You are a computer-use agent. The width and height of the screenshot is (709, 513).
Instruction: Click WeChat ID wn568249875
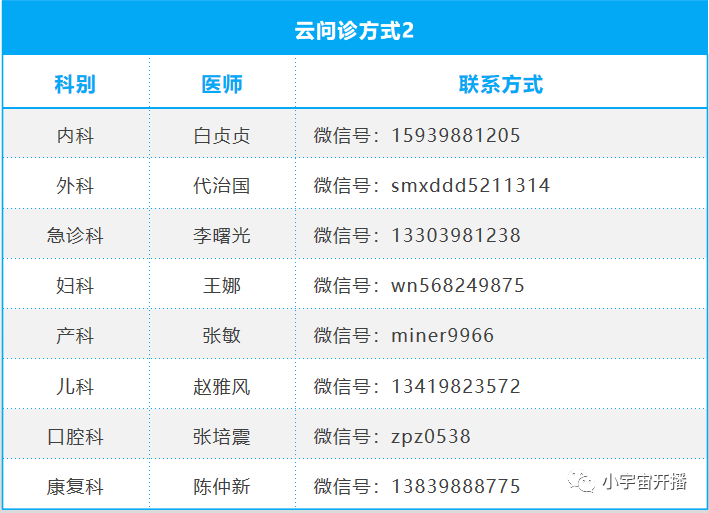pos(458,286)
